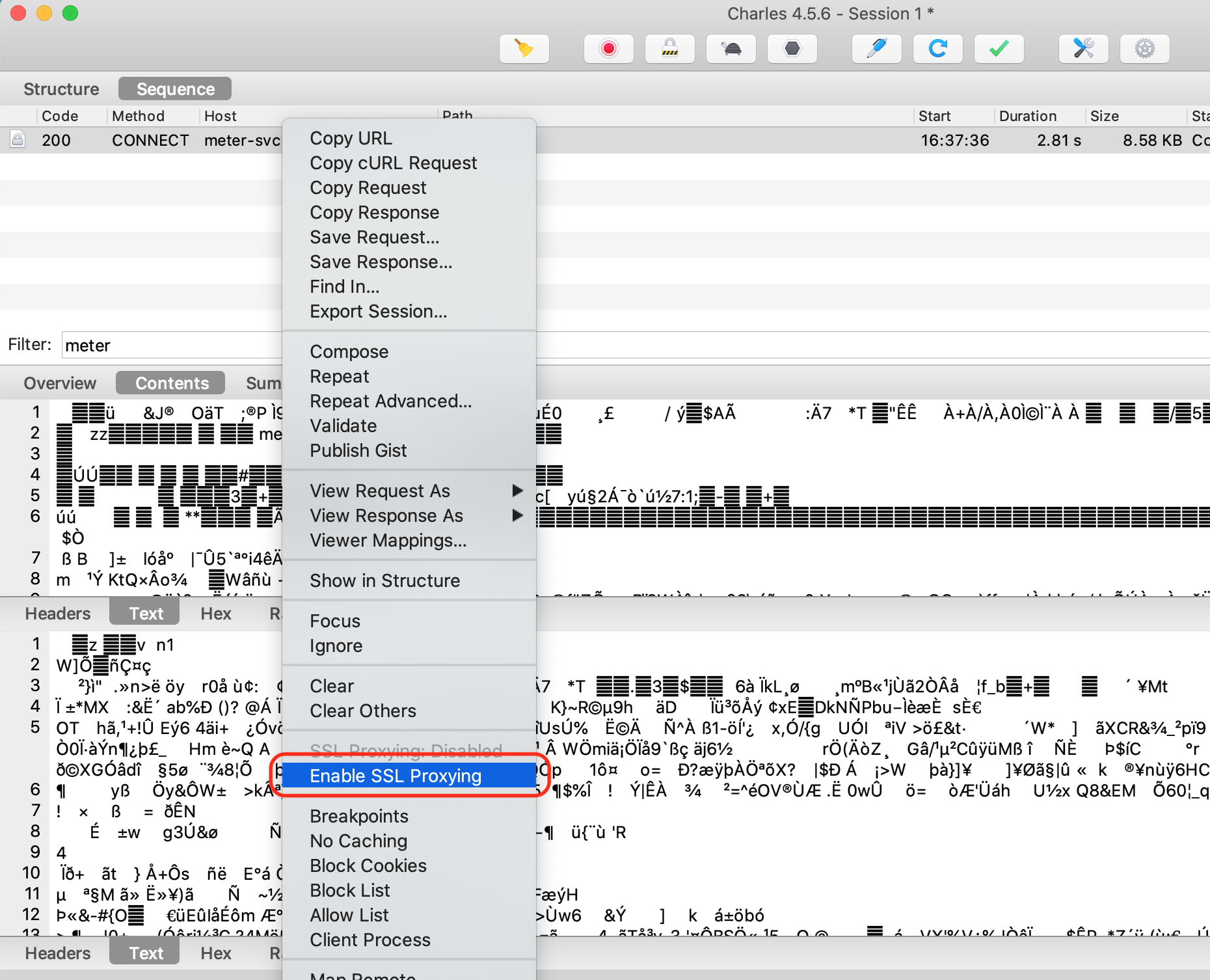Select the Hex view tab

point(215,612)
